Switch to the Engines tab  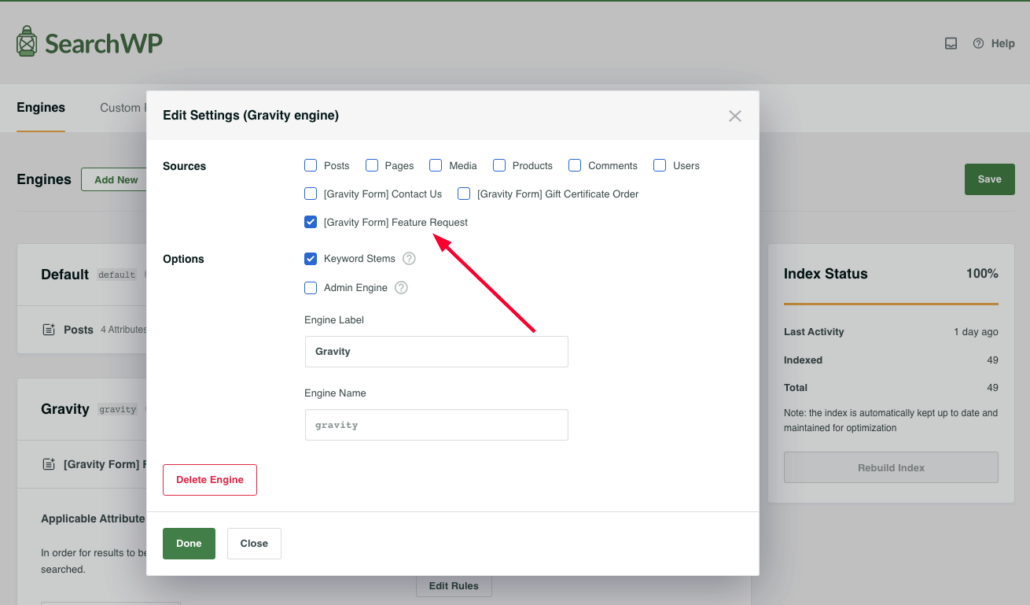pyautogui.click(x=41, y=108)
